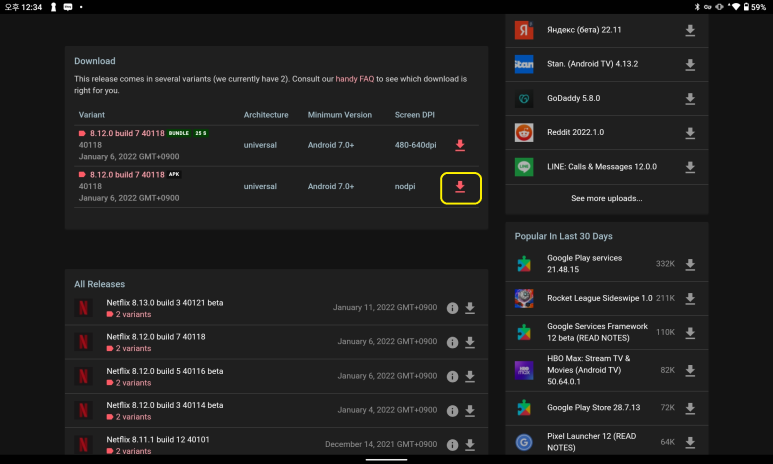Open Reddit app icon
The height and width of the screenshot is (464, 773).
tap(524, 133)
